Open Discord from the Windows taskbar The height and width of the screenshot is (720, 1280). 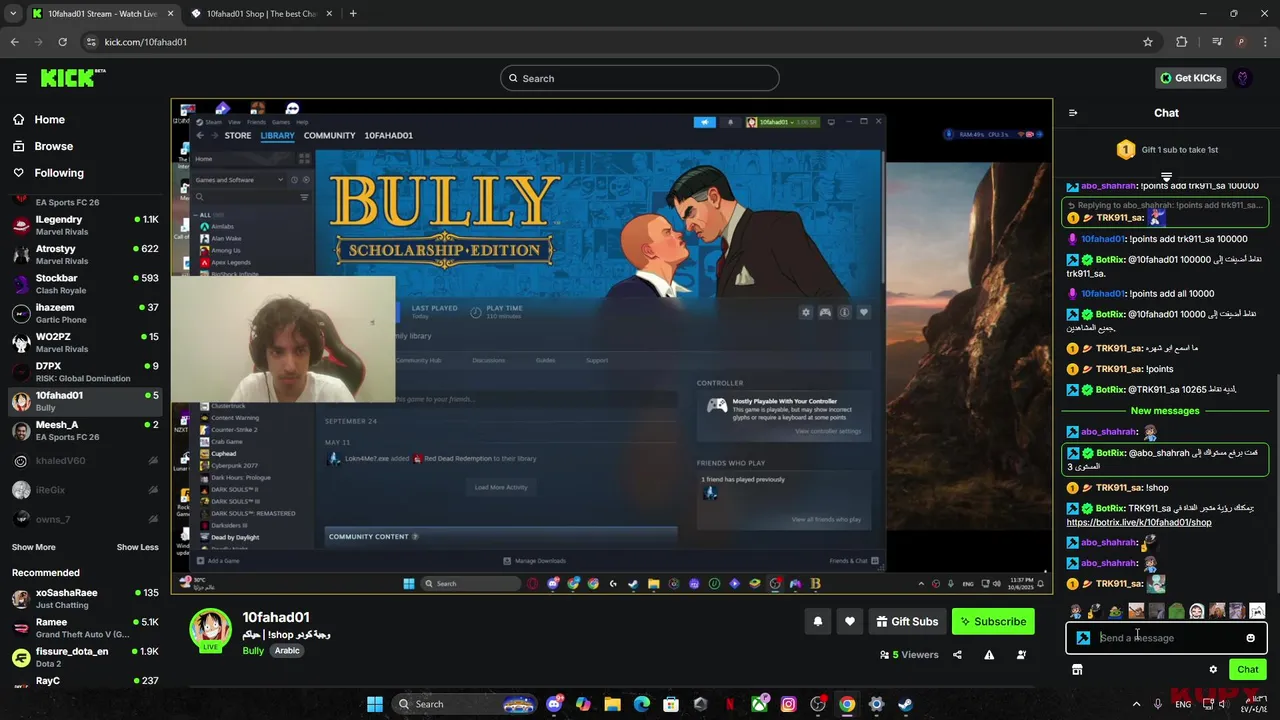[554, 704]
